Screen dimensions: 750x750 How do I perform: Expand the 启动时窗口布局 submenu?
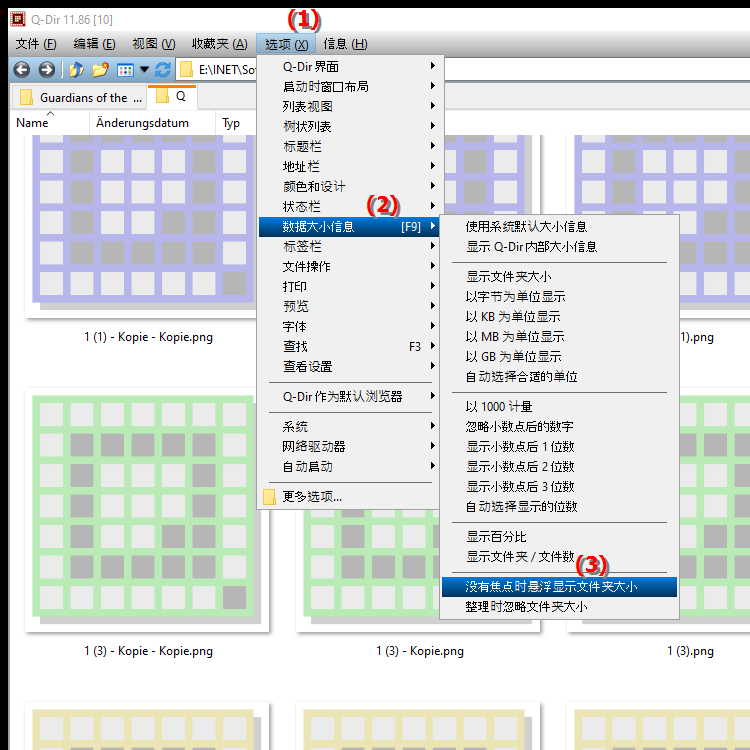[349, 86]
